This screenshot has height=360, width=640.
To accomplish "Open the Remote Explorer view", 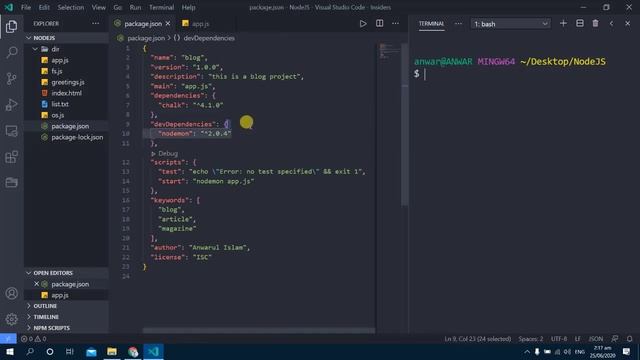I will [11, 131].
